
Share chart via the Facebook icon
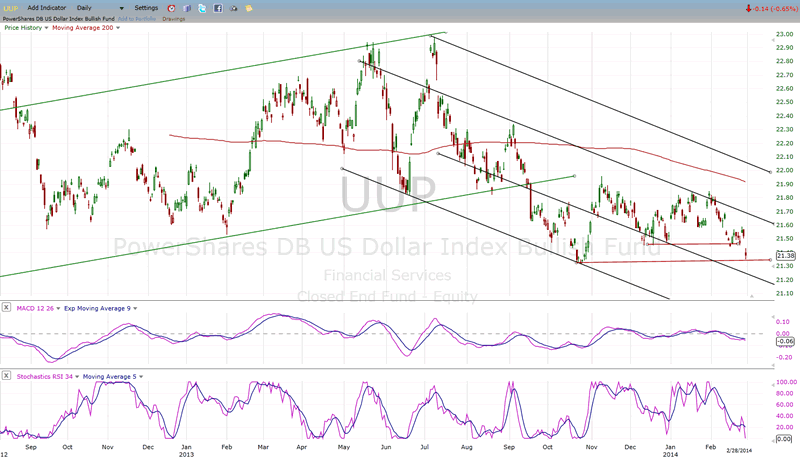218,8
